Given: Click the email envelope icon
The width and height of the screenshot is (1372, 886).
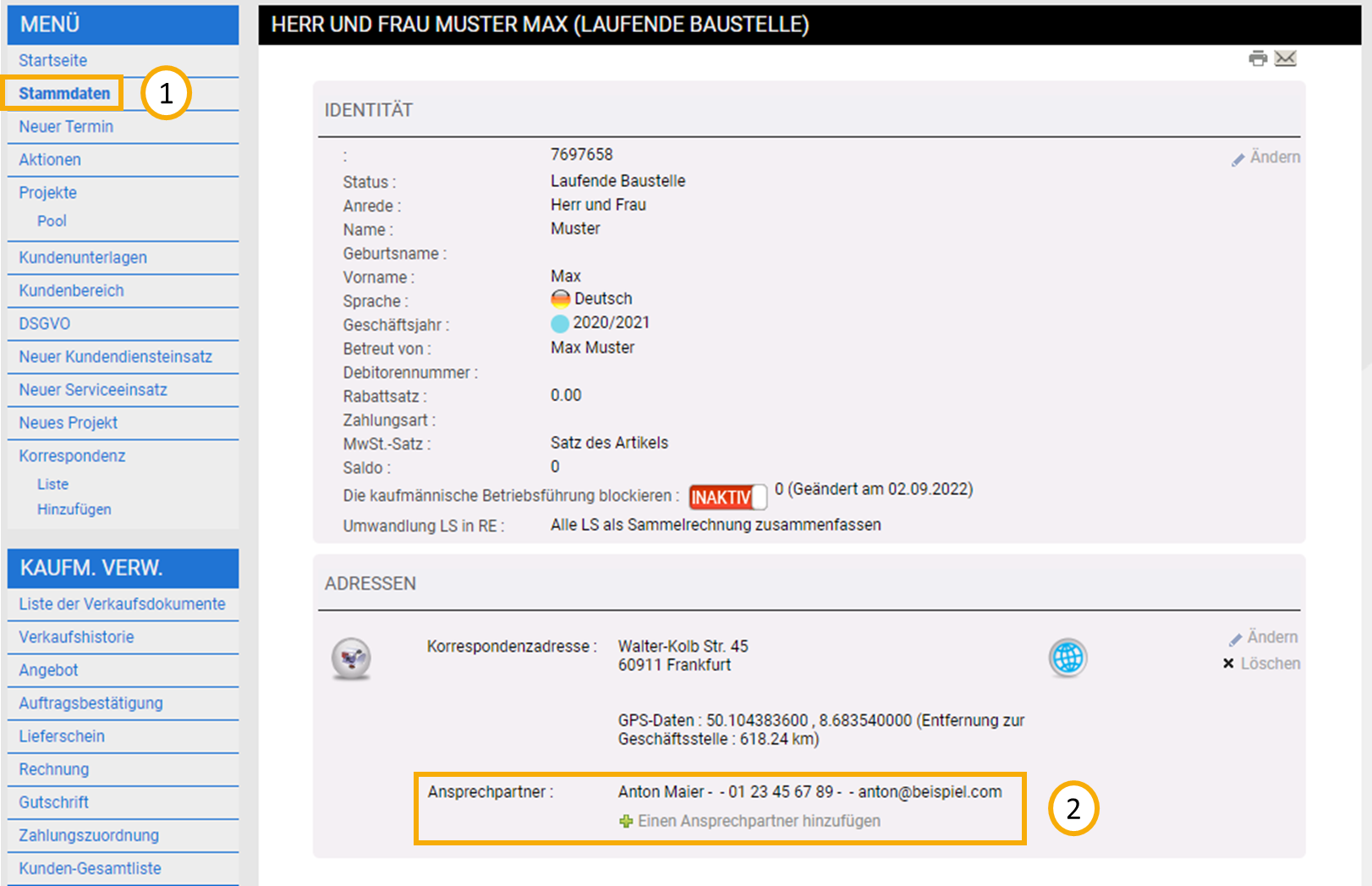Looking at the screenshot, I should coord(1286,58).
